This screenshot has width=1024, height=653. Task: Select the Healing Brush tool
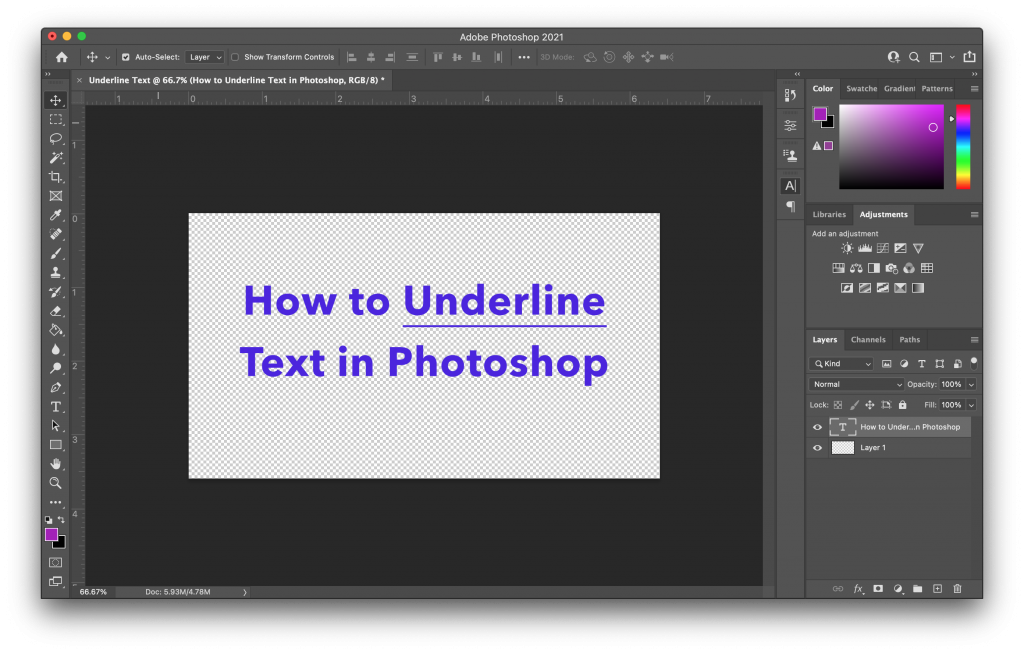point(56,234)
